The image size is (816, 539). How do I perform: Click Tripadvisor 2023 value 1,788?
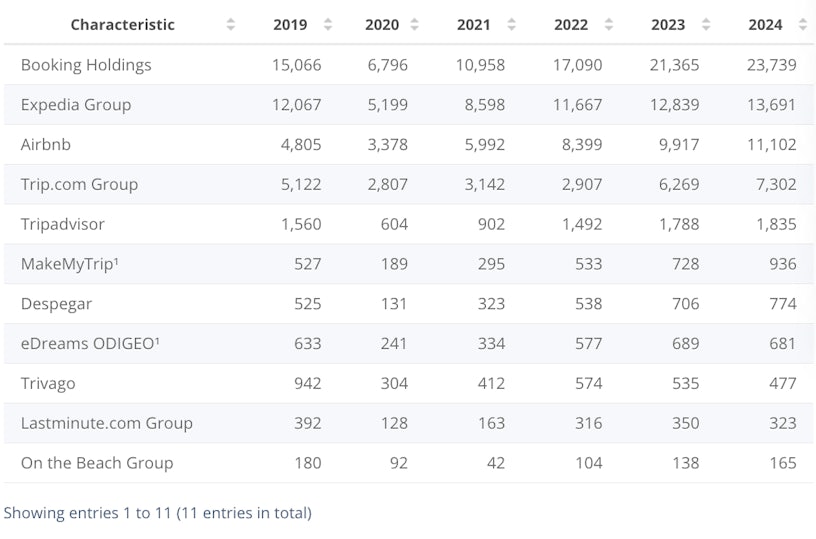(x=679, y=224)
